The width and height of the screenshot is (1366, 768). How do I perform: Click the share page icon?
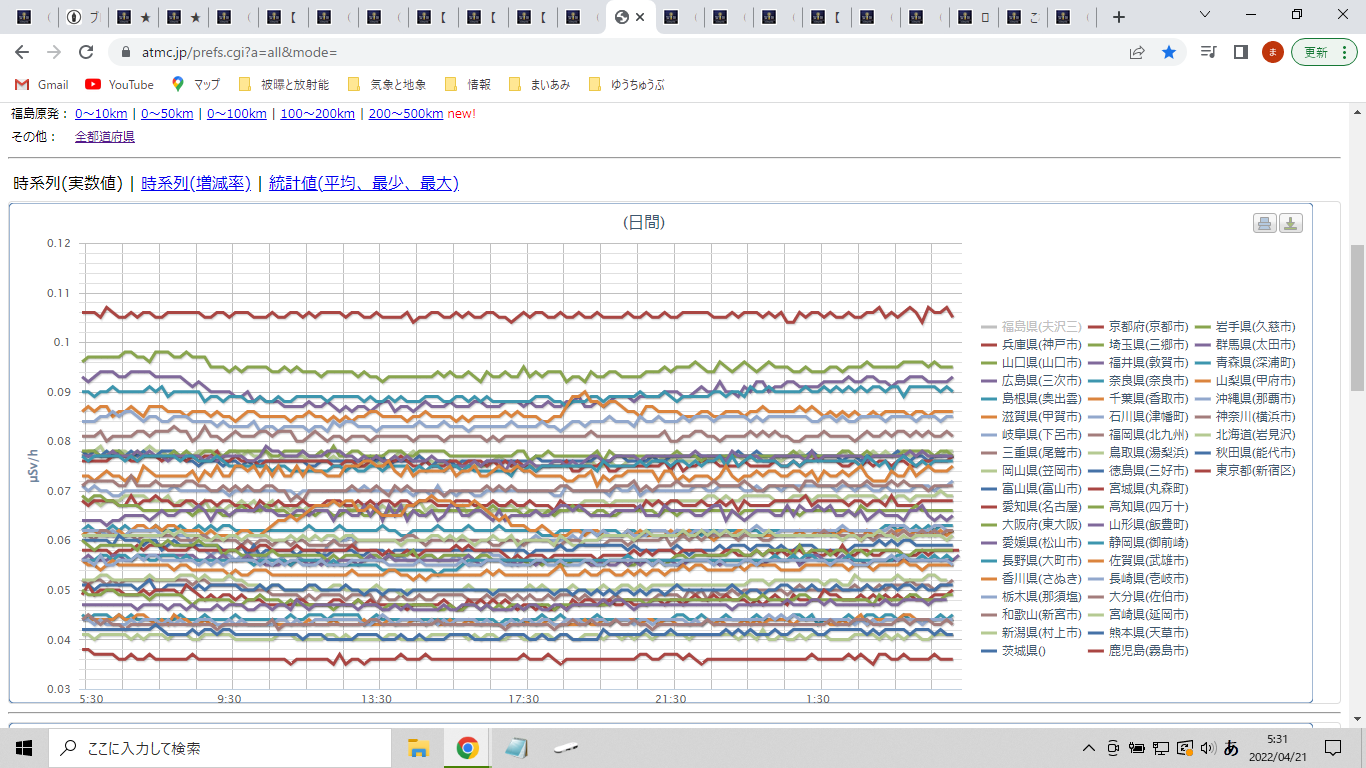click(x=1137, y=52)
